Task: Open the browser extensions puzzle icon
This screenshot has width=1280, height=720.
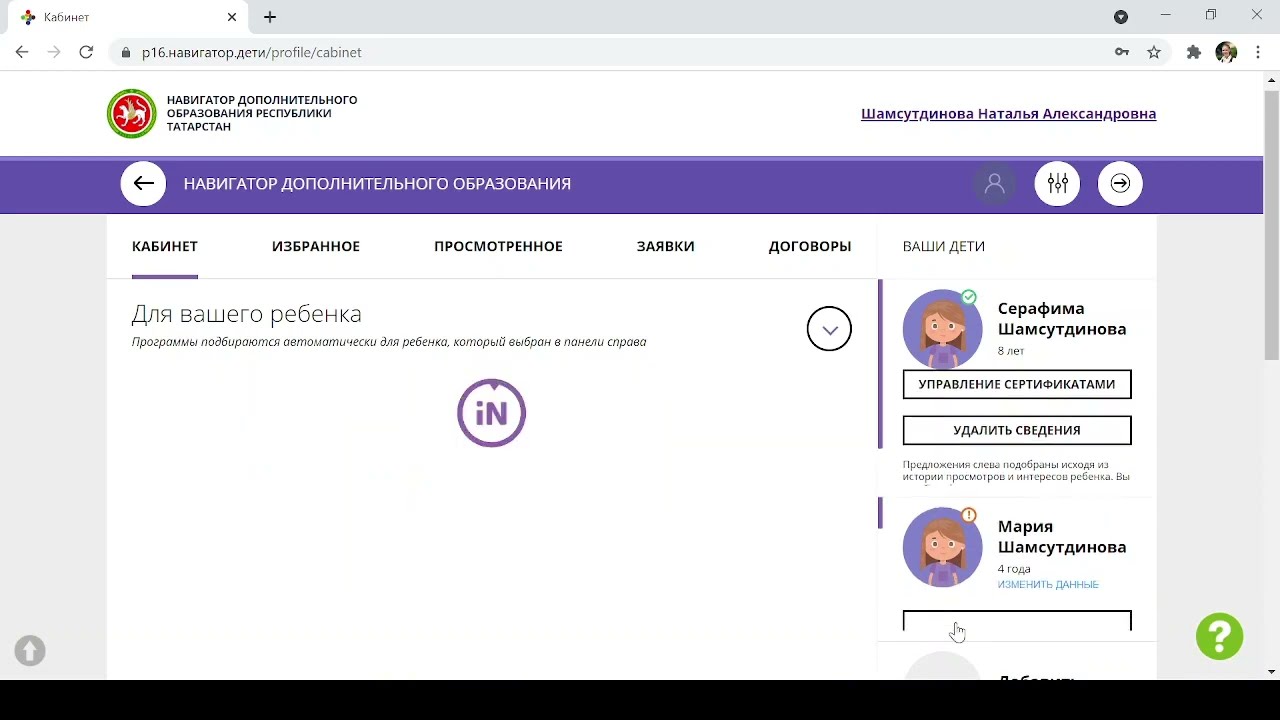Action: 1193,52
